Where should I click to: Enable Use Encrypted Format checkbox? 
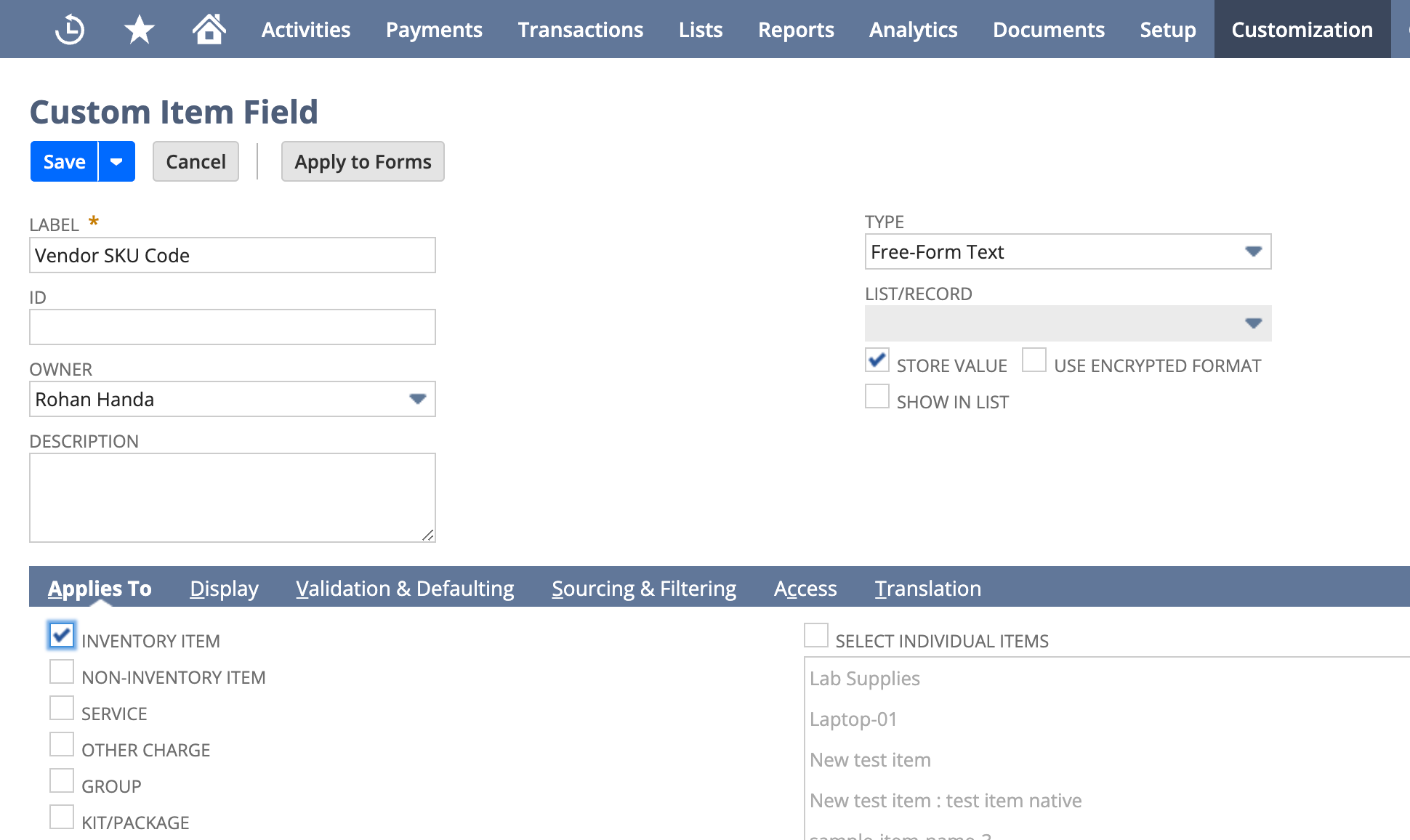pyautogui.click(x=1034, y=360)
